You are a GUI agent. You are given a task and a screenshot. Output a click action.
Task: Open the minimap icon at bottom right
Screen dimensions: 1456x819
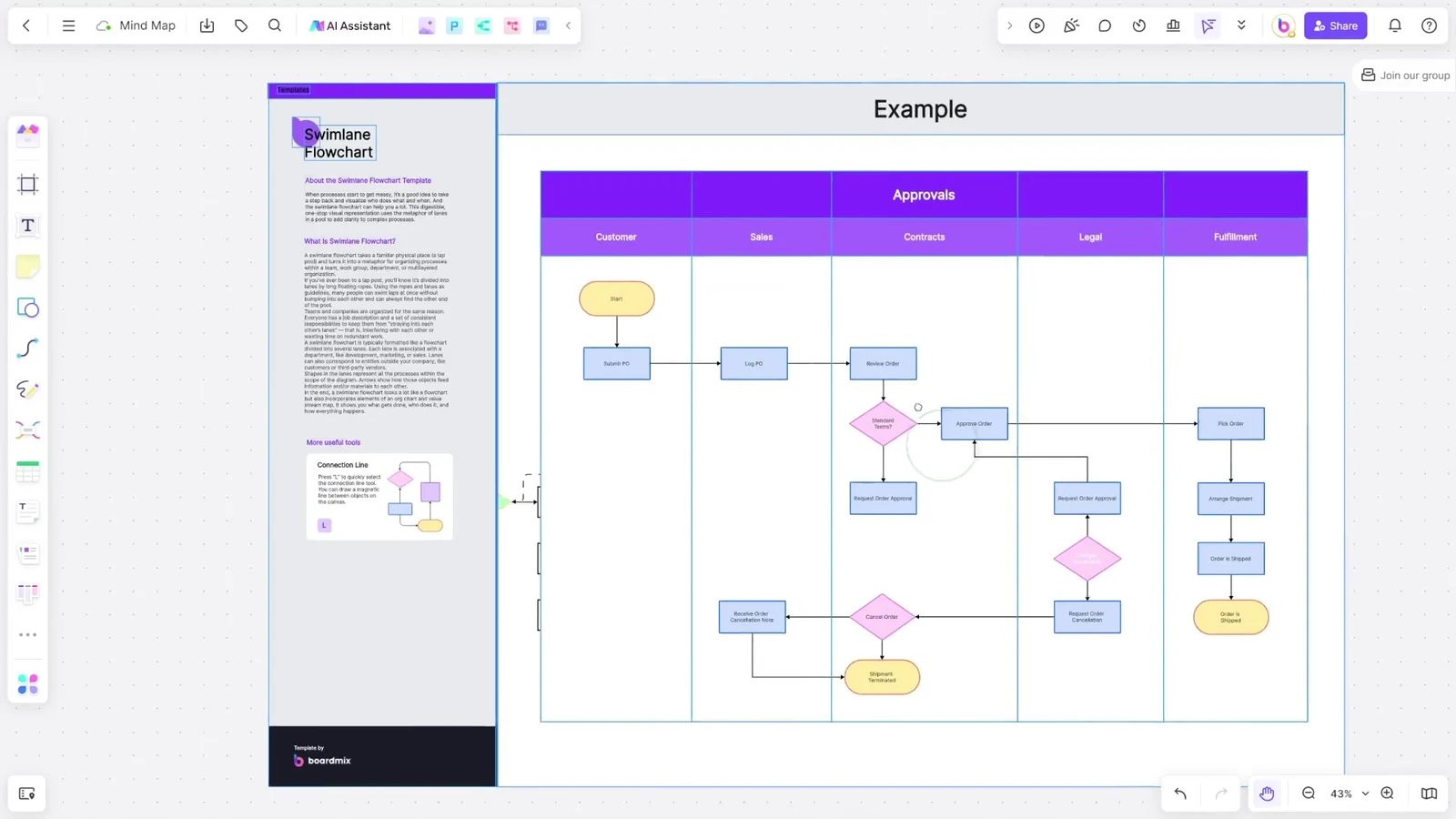pyautogui.click(x=1429, y=794)
